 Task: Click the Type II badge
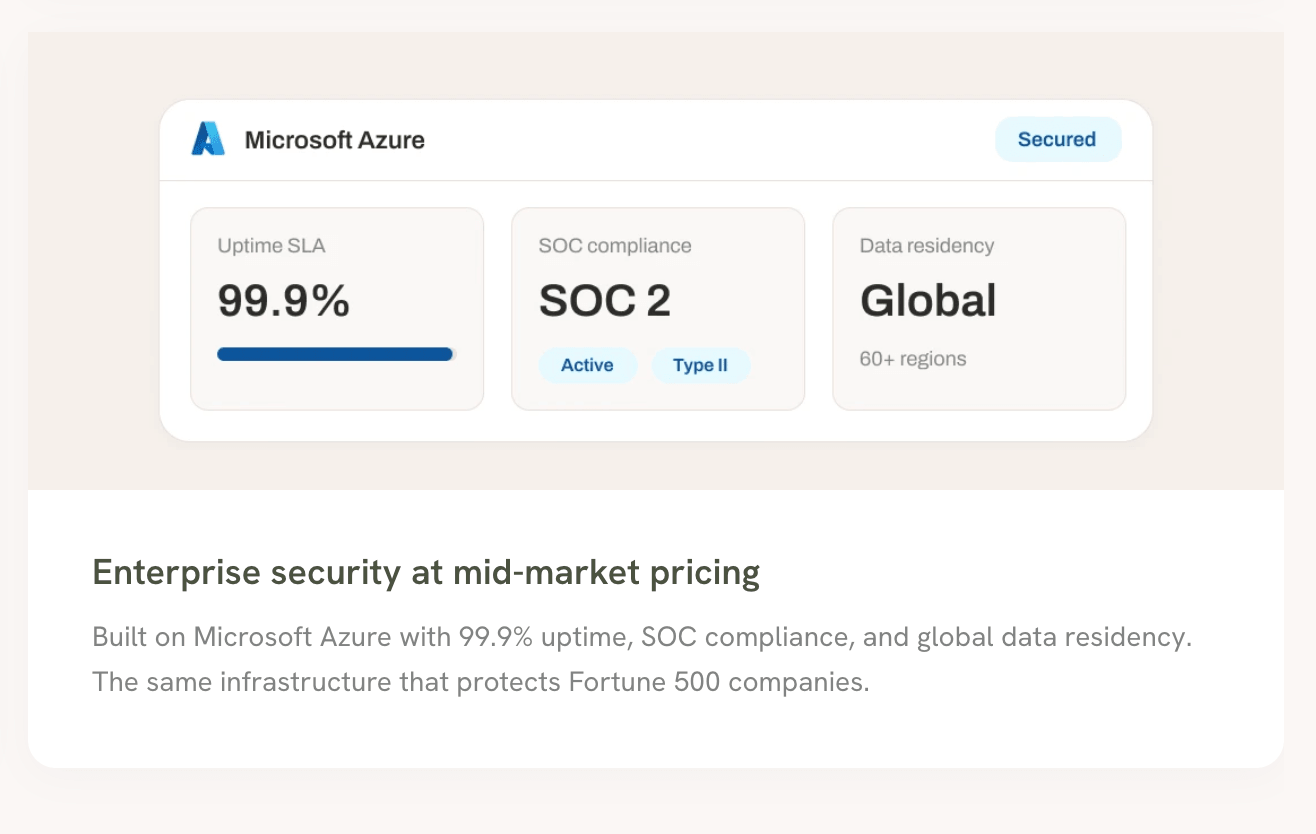(x=700, y=365)
